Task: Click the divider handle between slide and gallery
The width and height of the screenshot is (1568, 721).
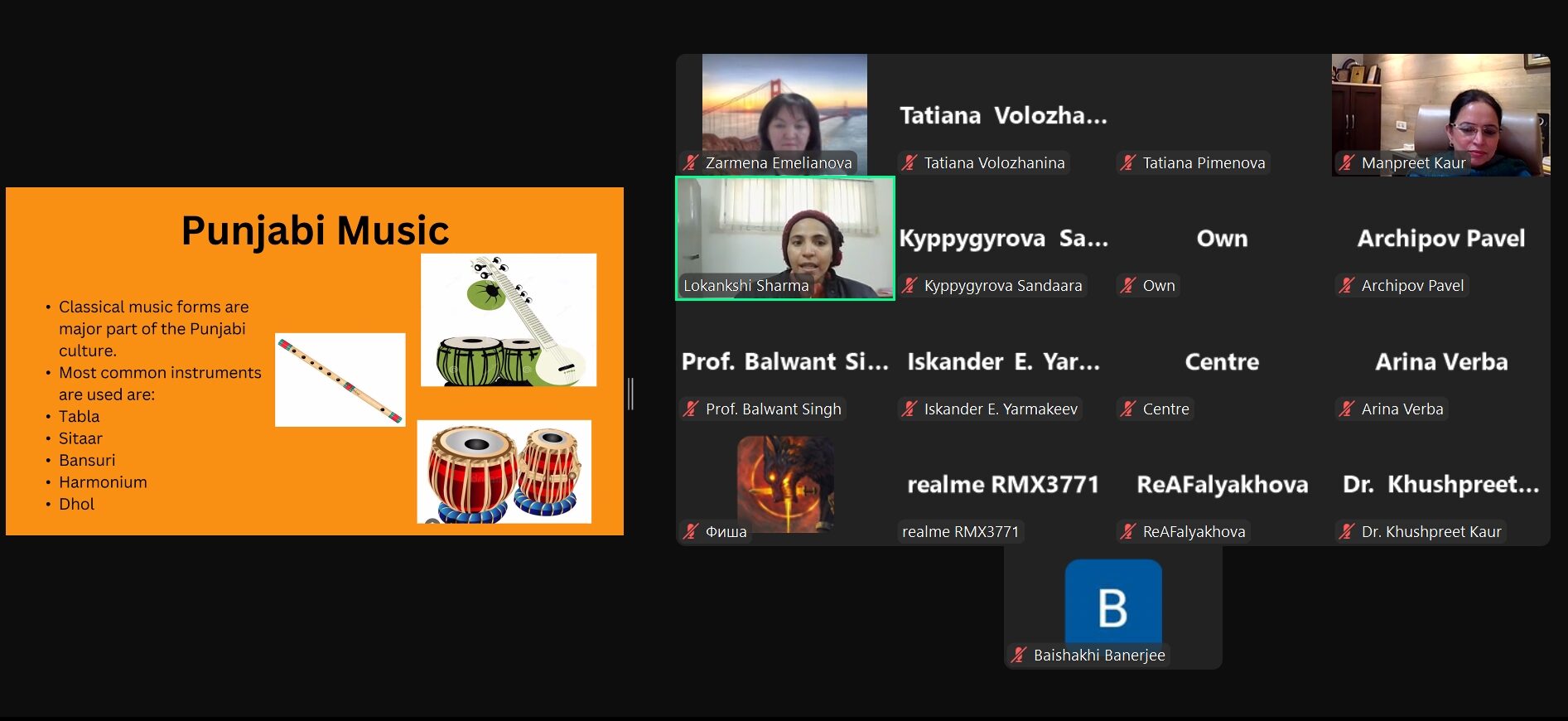Action: pos(631,394)
